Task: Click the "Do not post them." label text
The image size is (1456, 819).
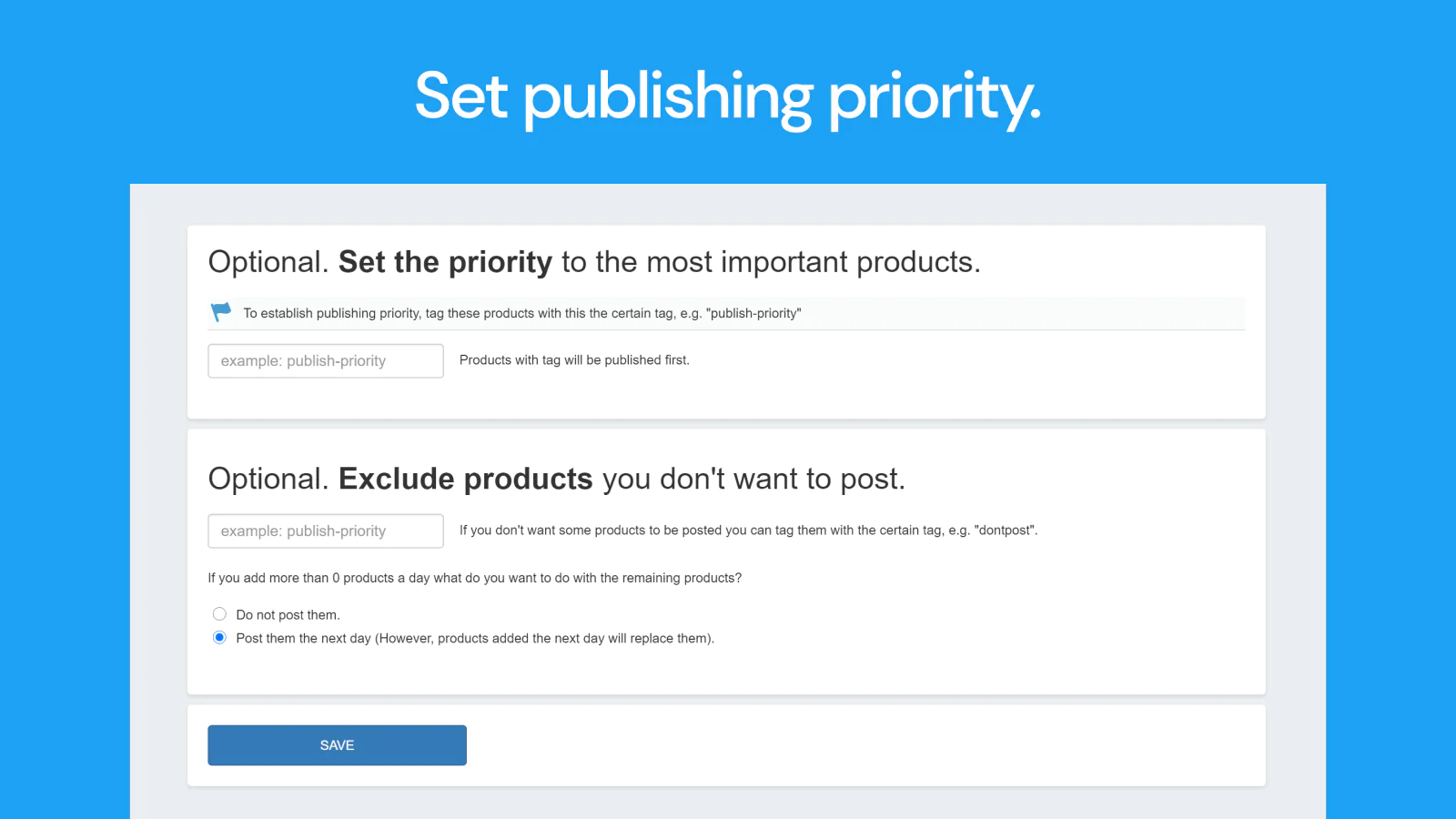Action: (x=288, y=615)
